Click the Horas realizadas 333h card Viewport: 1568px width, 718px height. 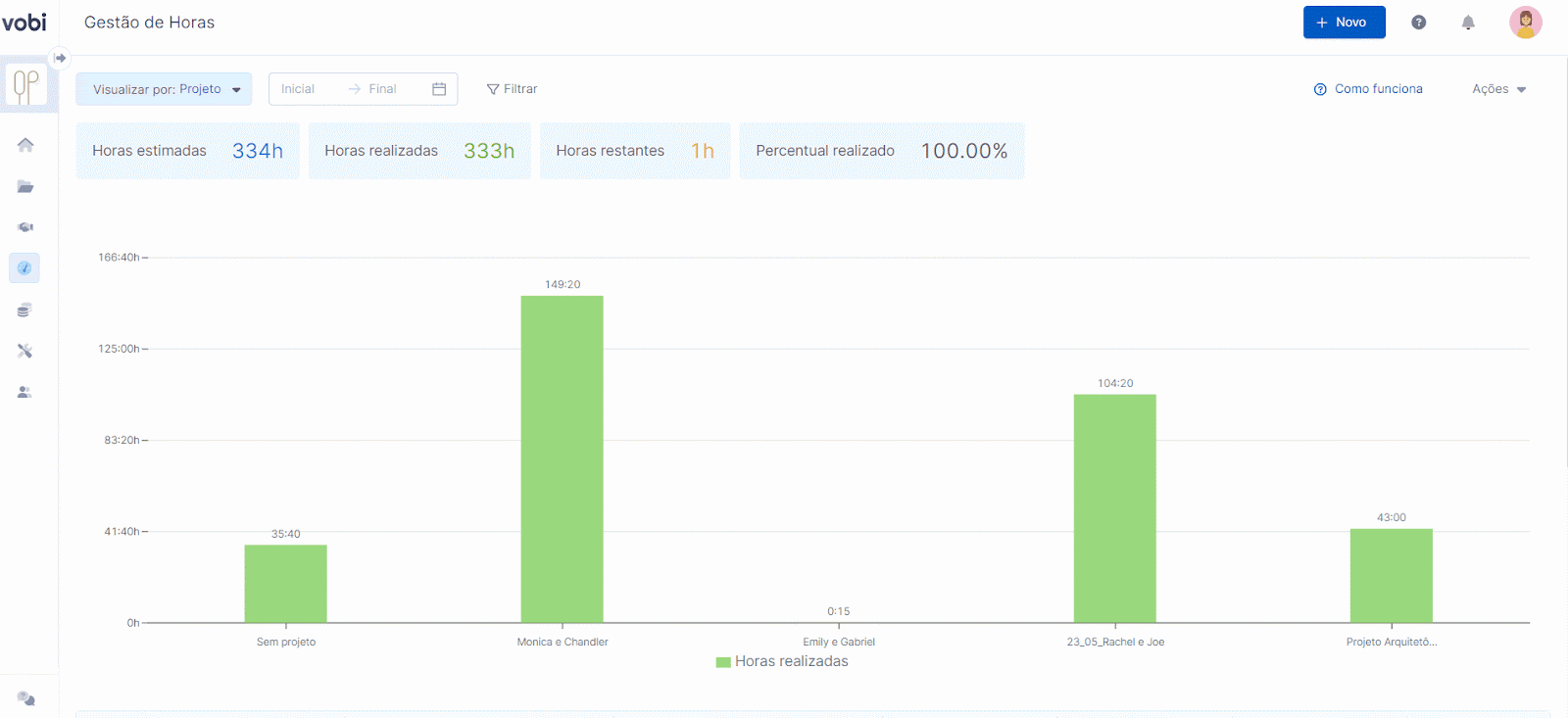419,151
